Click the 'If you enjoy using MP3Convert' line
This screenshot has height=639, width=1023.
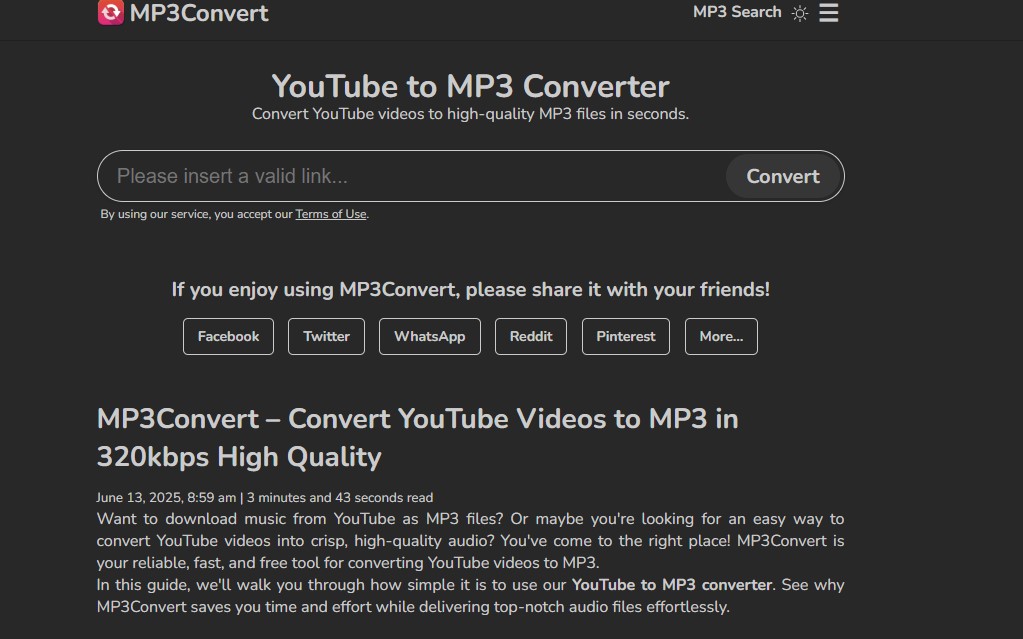470,290
